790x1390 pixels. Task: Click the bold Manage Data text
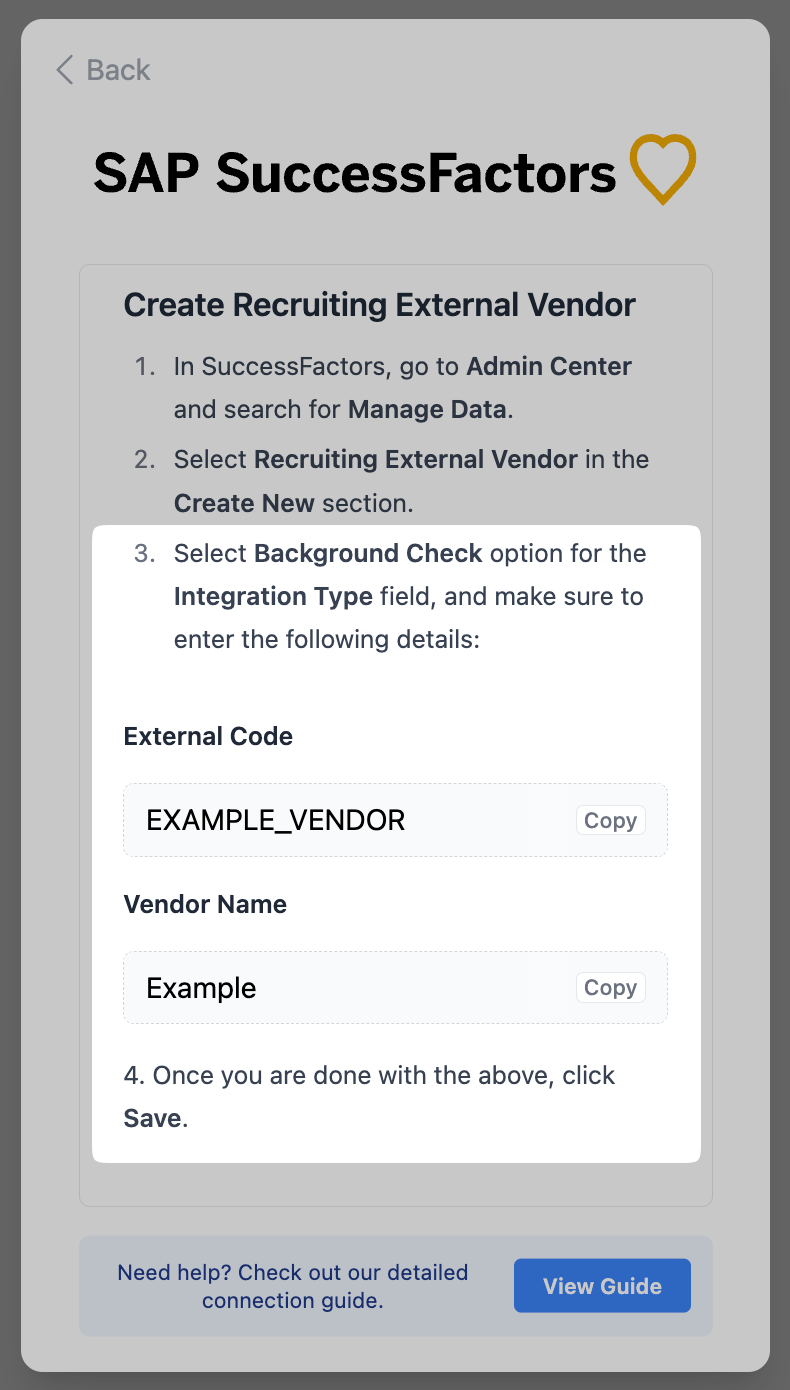click(429, 409)
